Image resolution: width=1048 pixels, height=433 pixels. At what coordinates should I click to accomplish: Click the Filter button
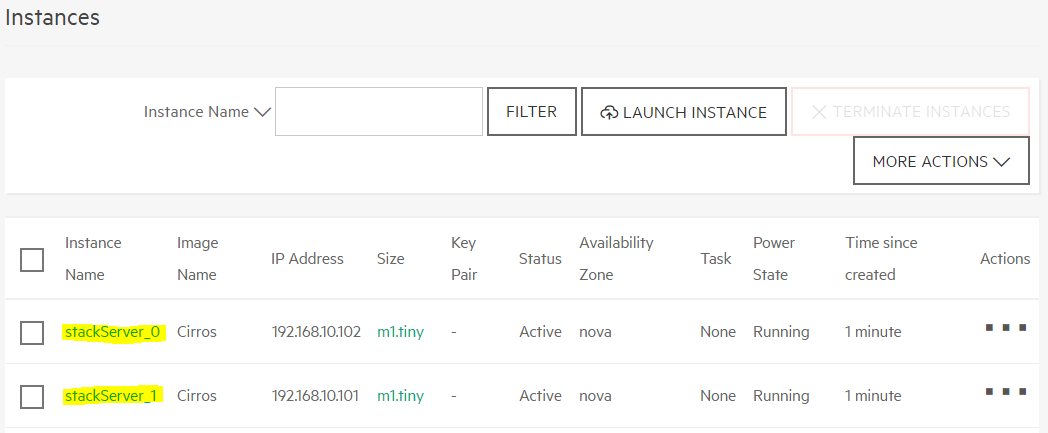coord(531,112)
